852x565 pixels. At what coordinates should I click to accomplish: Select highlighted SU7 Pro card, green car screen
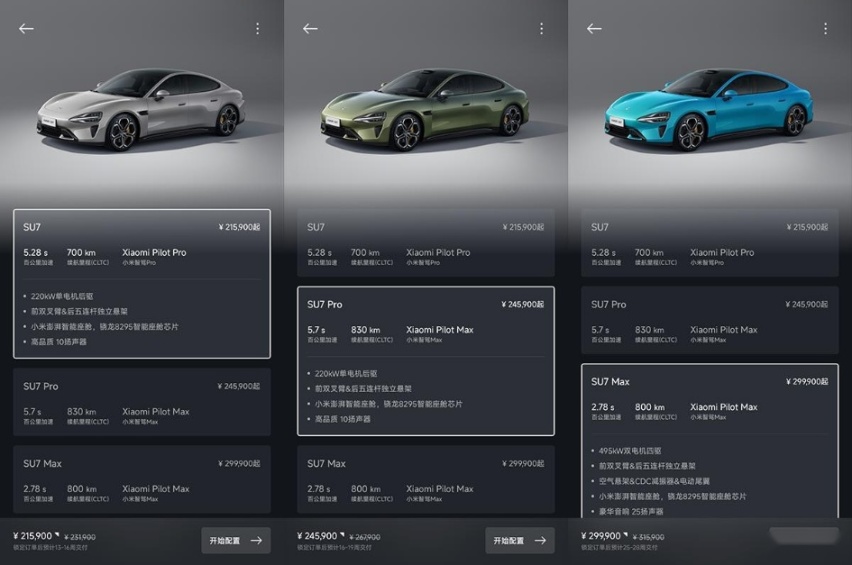[426, 361]
